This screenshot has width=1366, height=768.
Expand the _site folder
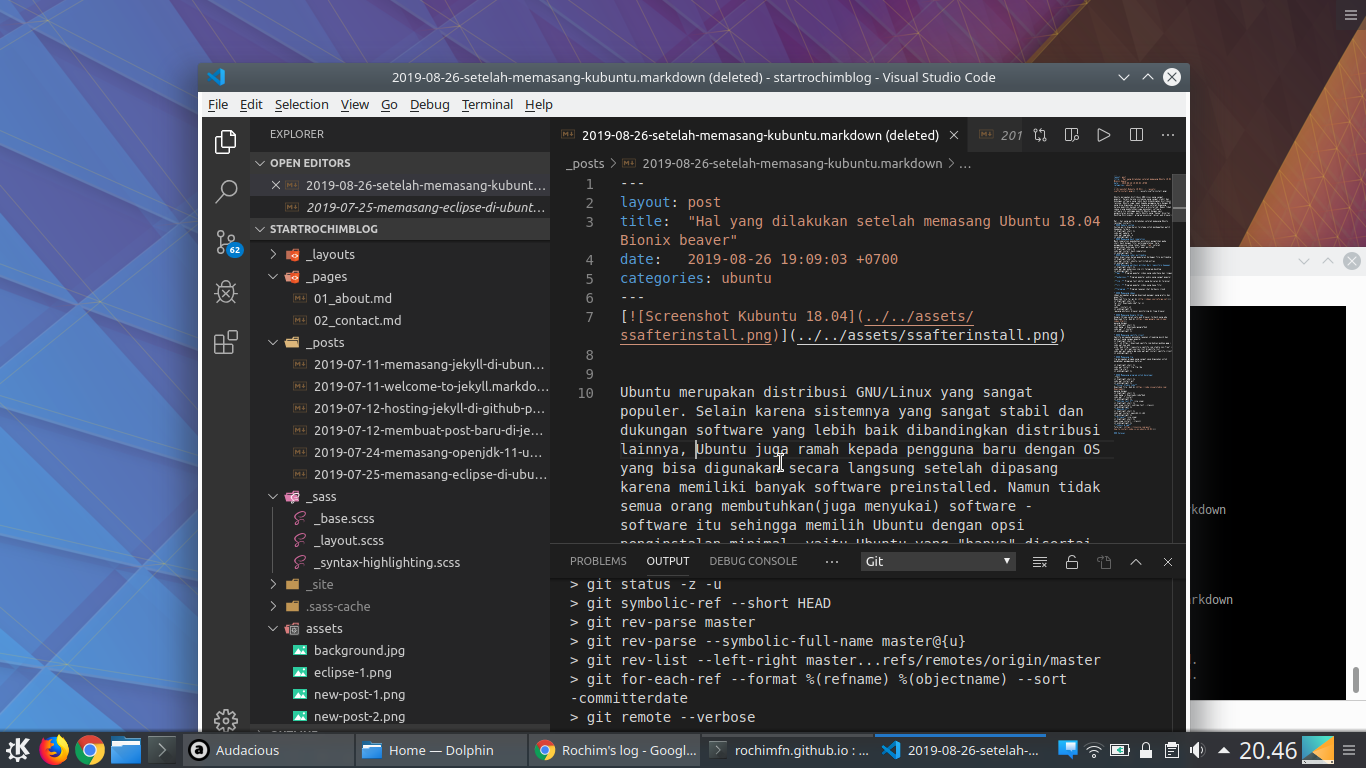[x=400, y=585]
